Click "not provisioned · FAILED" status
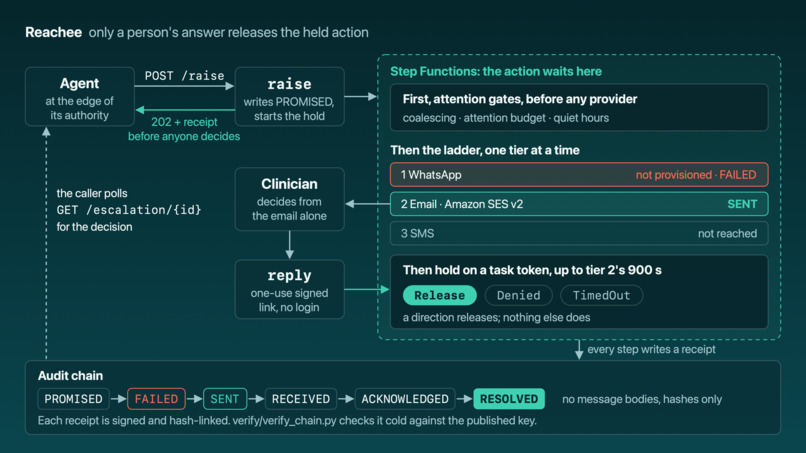 click(696, 175)
